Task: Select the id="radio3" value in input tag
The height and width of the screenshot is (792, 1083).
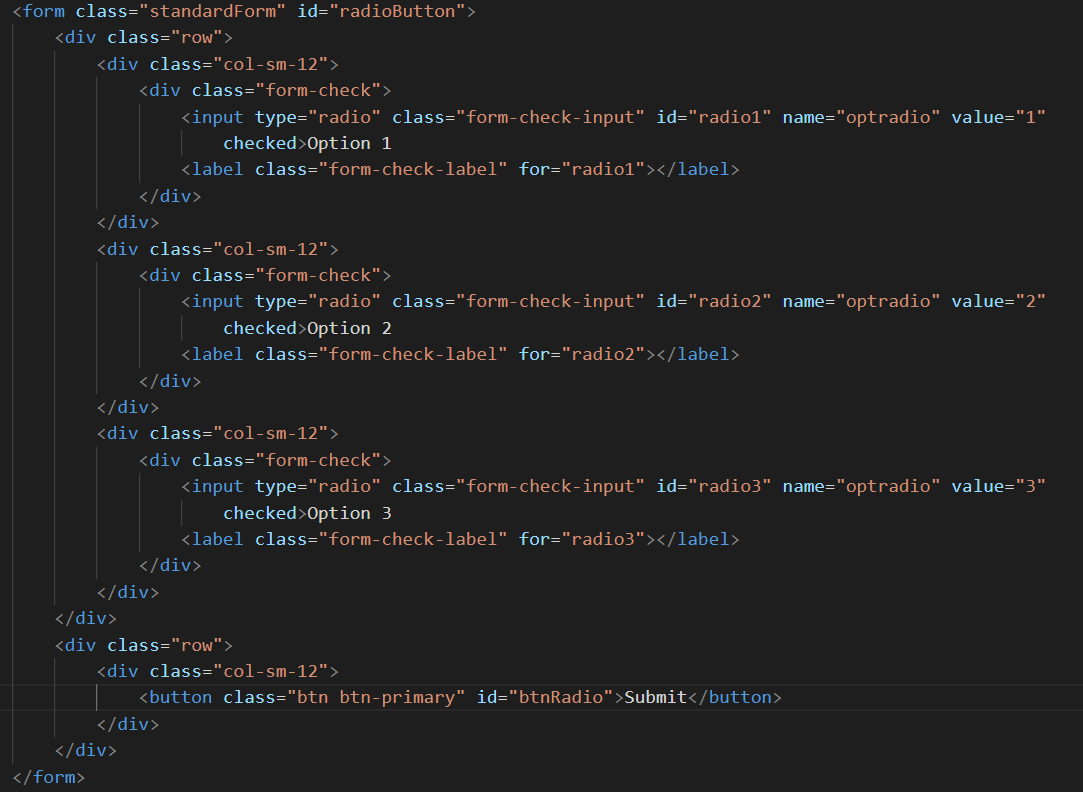Action: (729, 486)
